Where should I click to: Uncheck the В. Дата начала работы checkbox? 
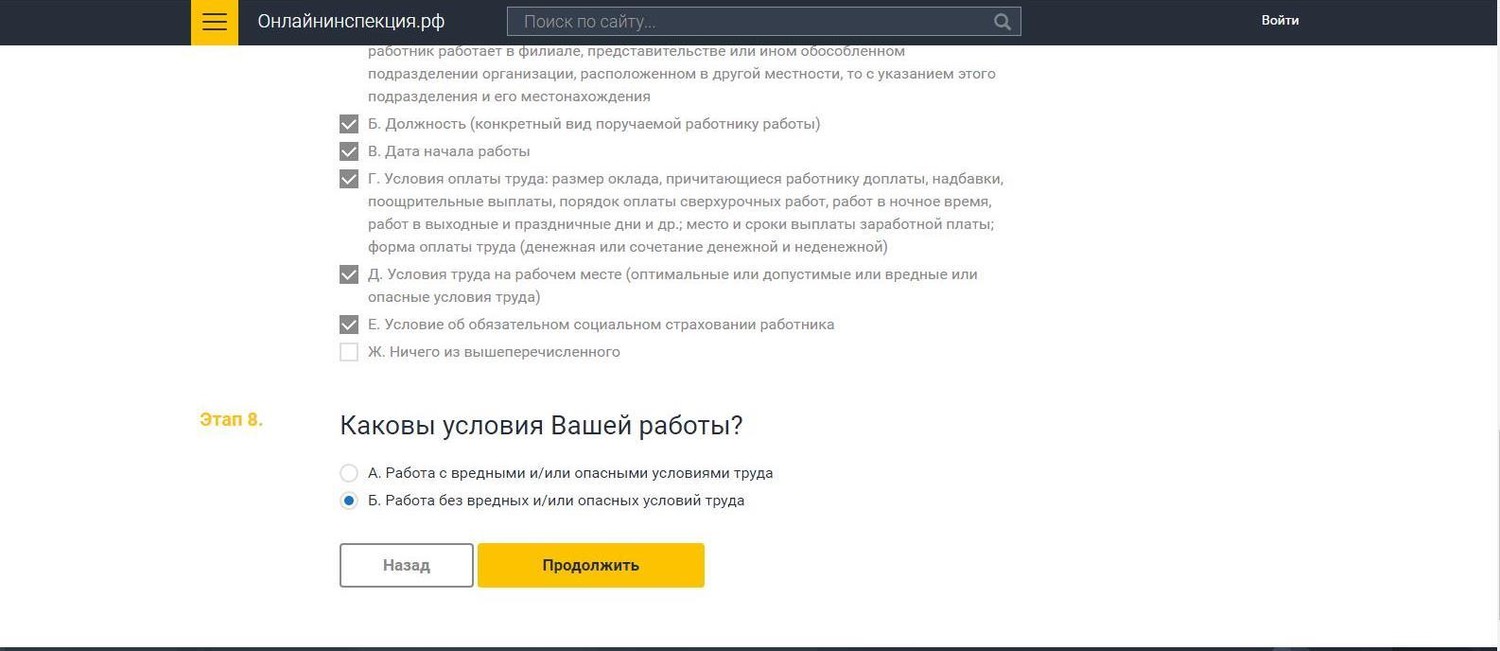(x=349, y=152)
